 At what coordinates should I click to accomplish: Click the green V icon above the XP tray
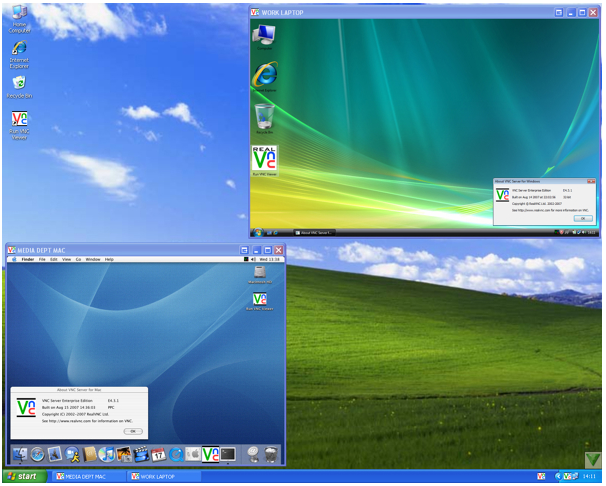click(x=593, y=460)
